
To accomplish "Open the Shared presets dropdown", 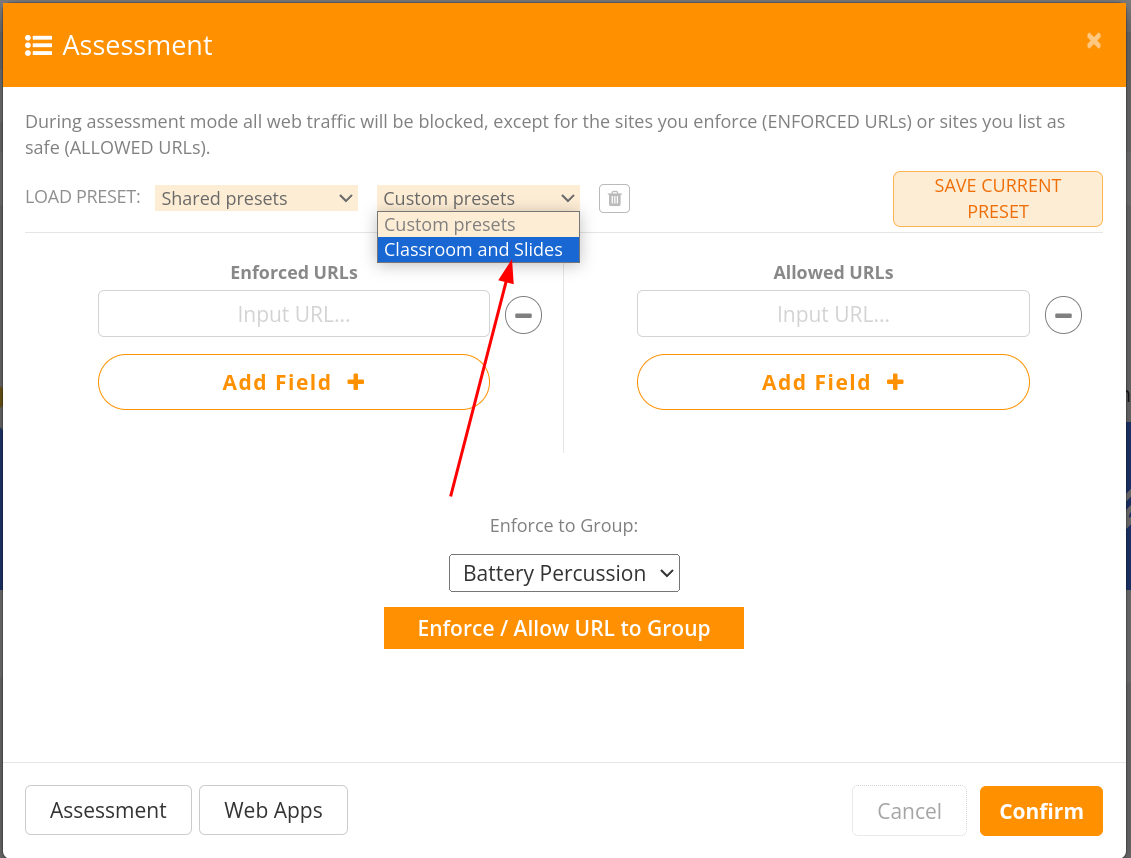I will coord(256,198).
